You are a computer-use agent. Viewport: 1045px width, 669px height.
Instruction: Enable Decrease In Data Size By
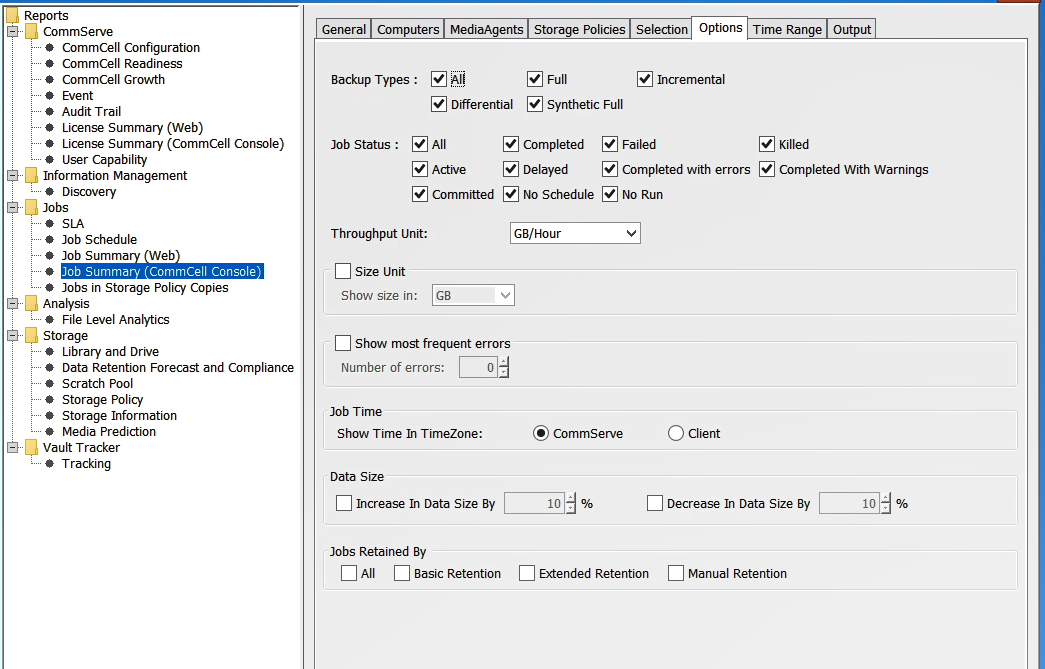655,503
